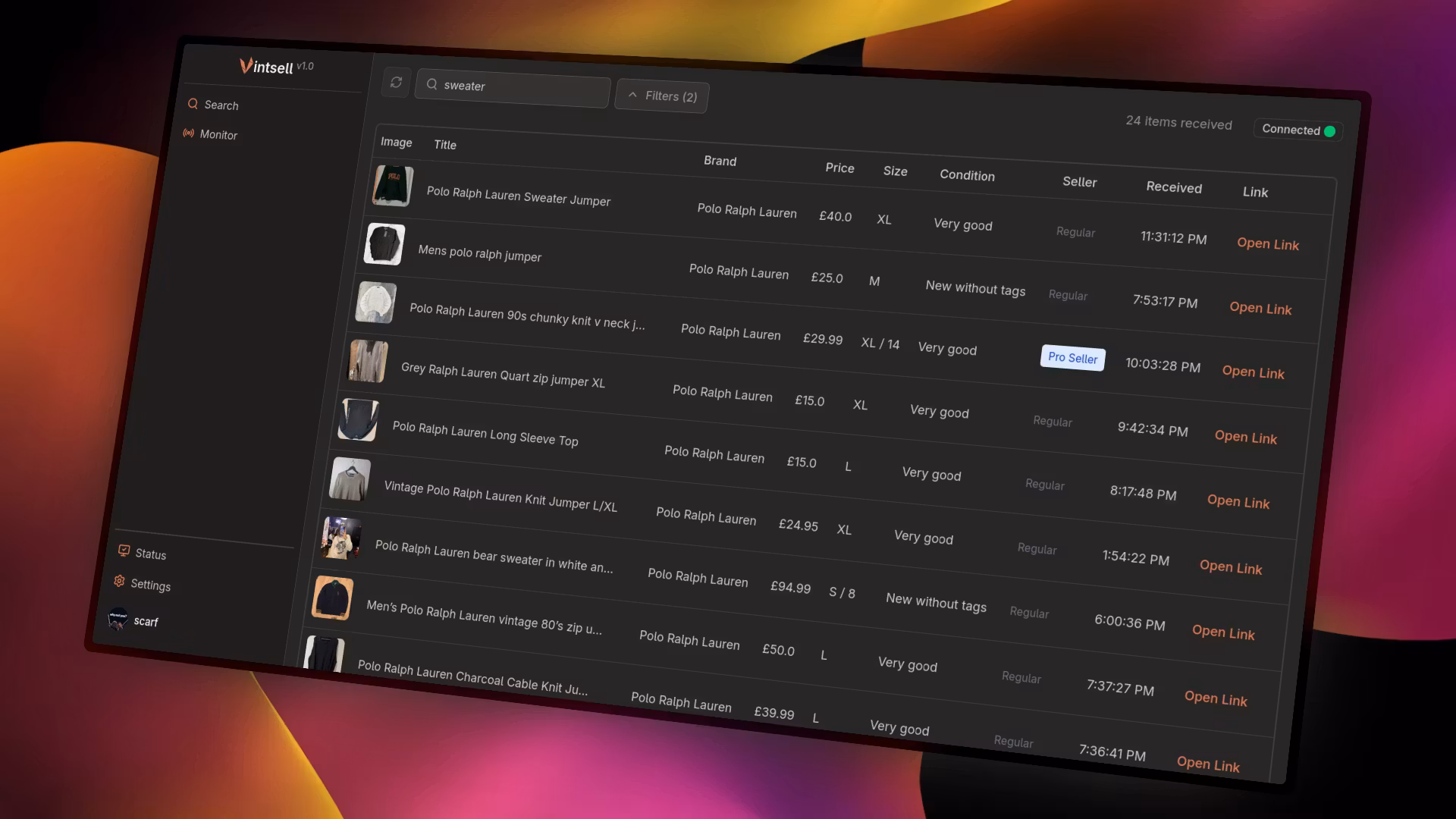Image resolution: width=1456 pixels, height=819 pixels.
Task: Open link for Mens polo ralph jumper
Action: pyautogui.click(x=1260, y=308)
